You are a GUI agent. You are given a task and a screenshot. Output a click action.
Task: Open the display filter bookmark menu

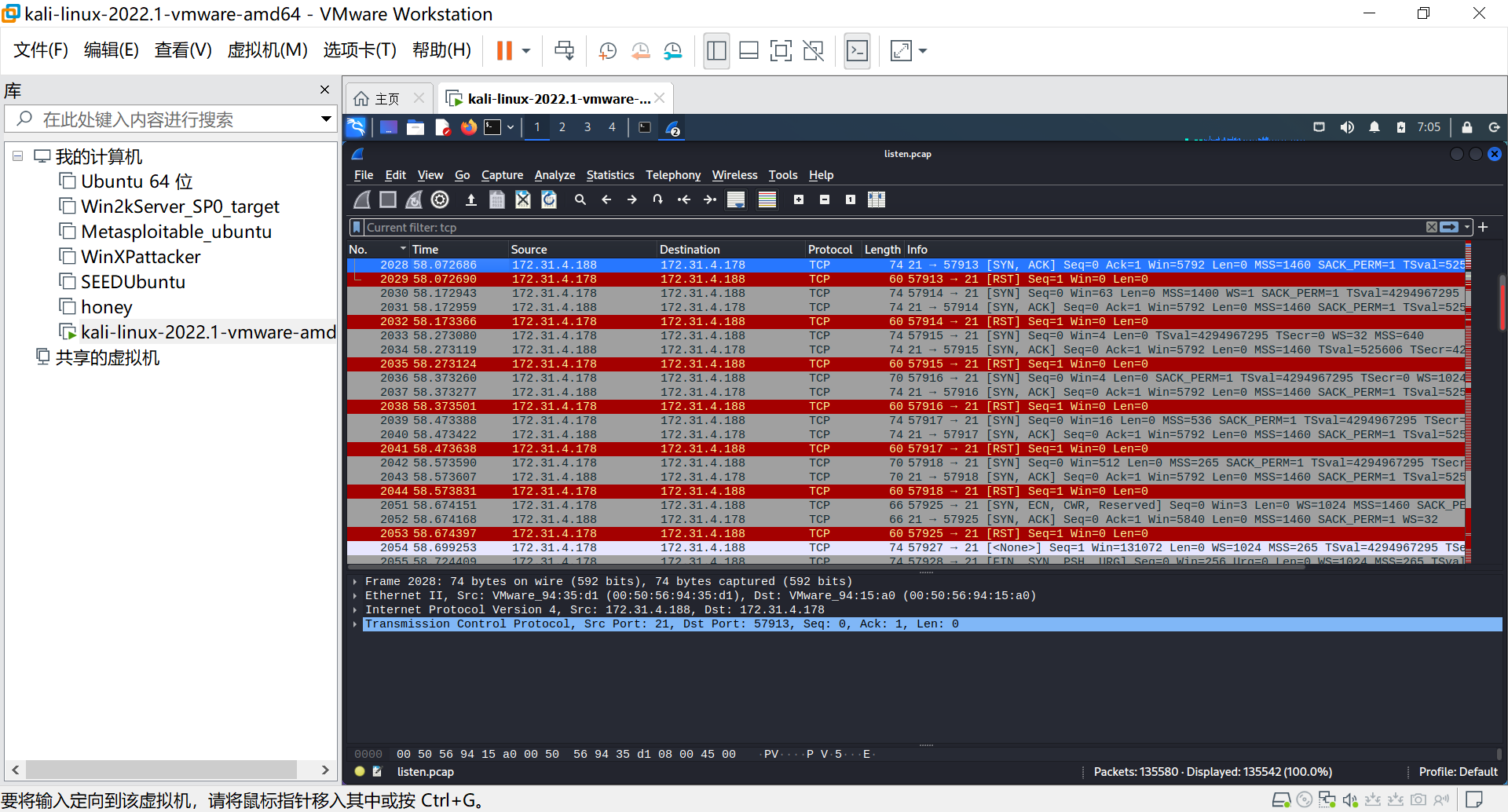(357, 227)
